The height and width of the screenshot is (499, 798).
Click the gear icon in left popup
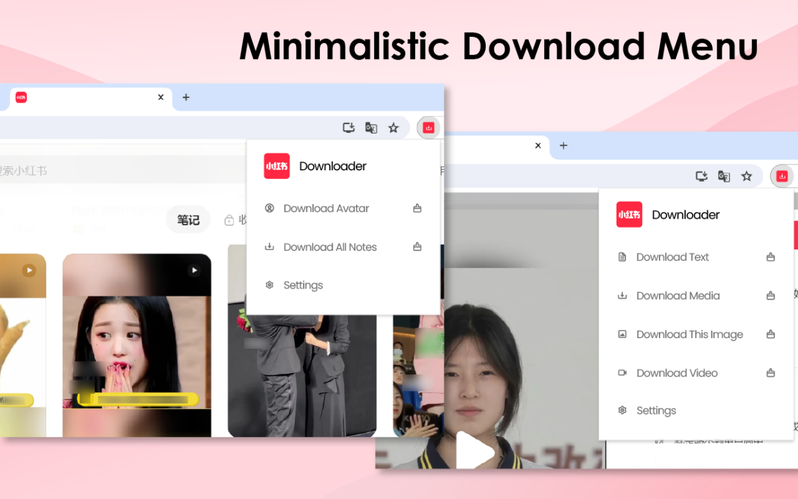pos(270,285)
